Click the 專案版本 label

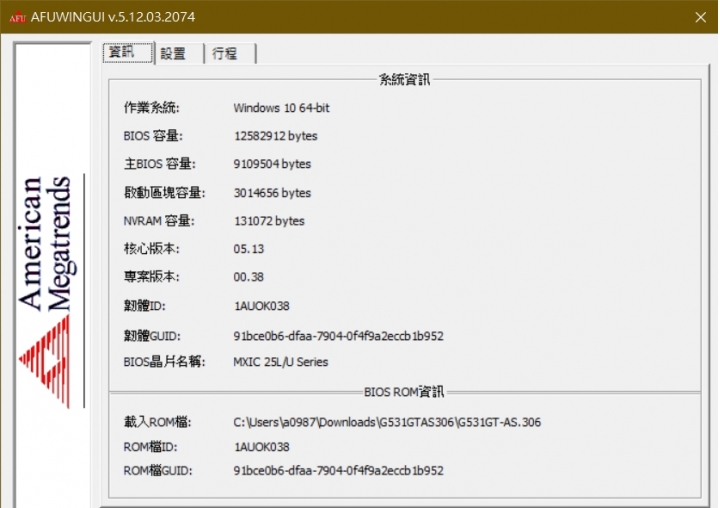pyautogui.click(x=152, y=277)
